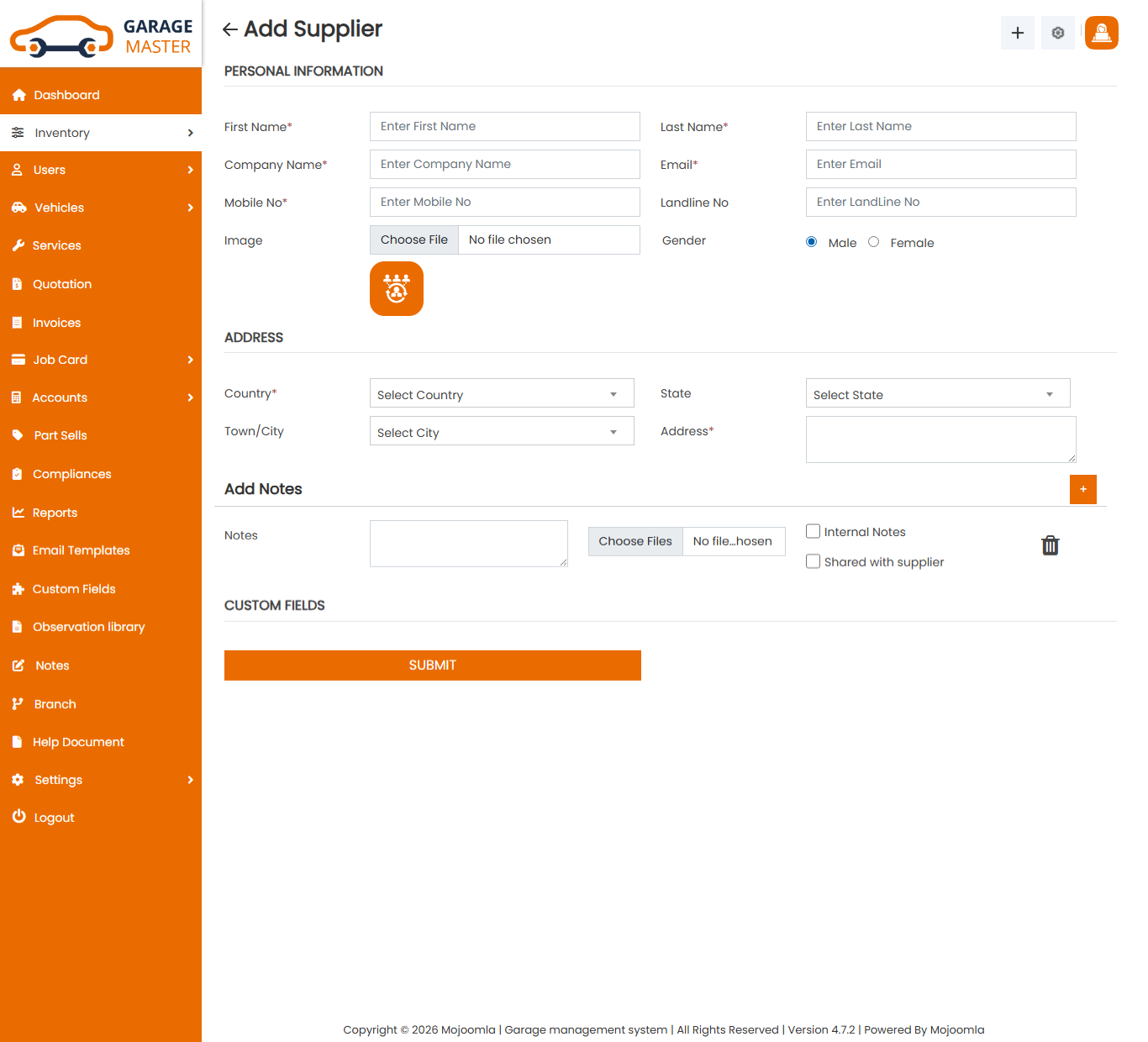
Task: Click the plus button near Add Notes
Action: click(1083, 489)
